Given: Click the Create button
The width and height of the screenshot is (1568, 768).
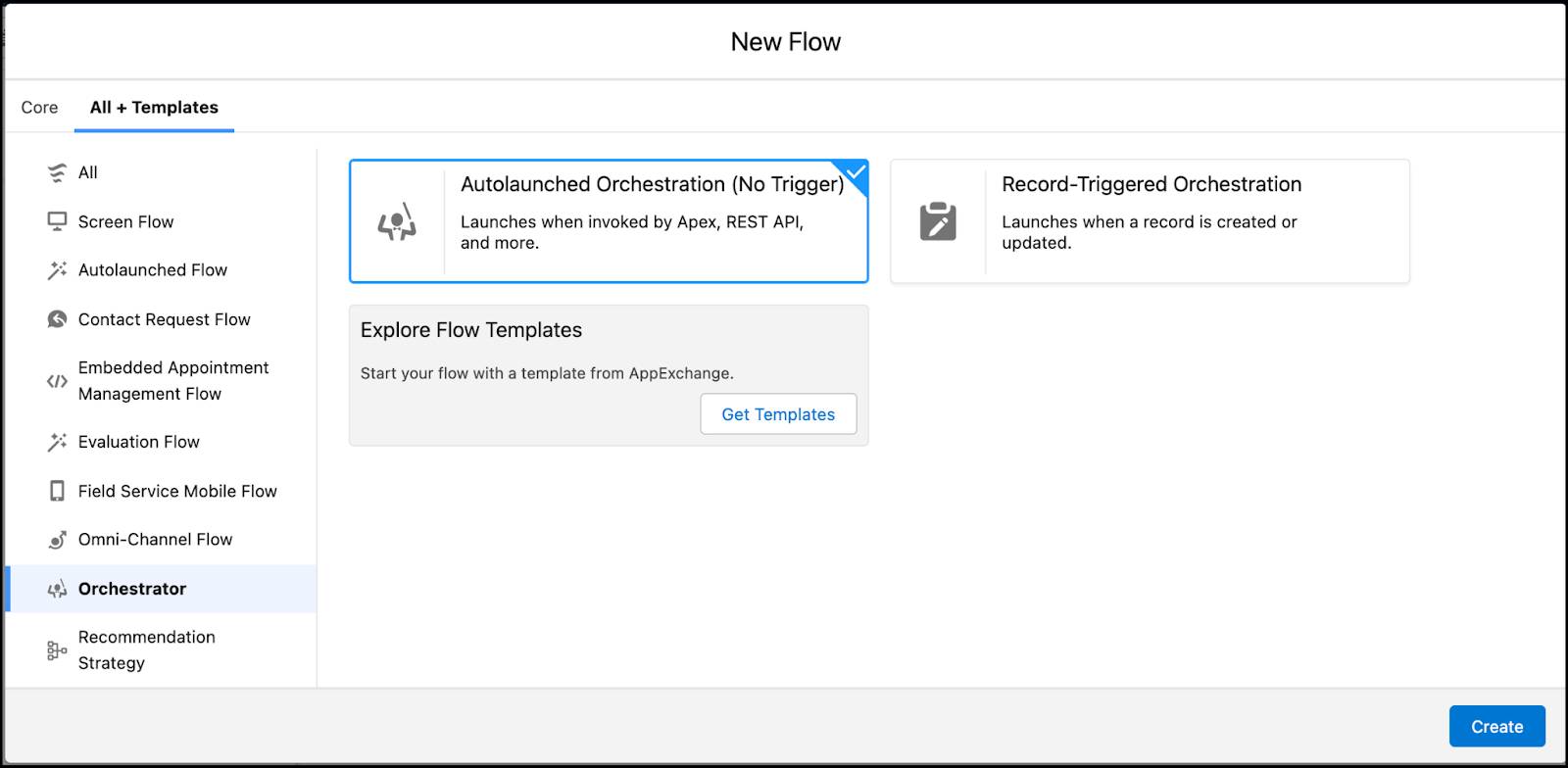Looking at the screenshot, I should [x=1496, y=726].
